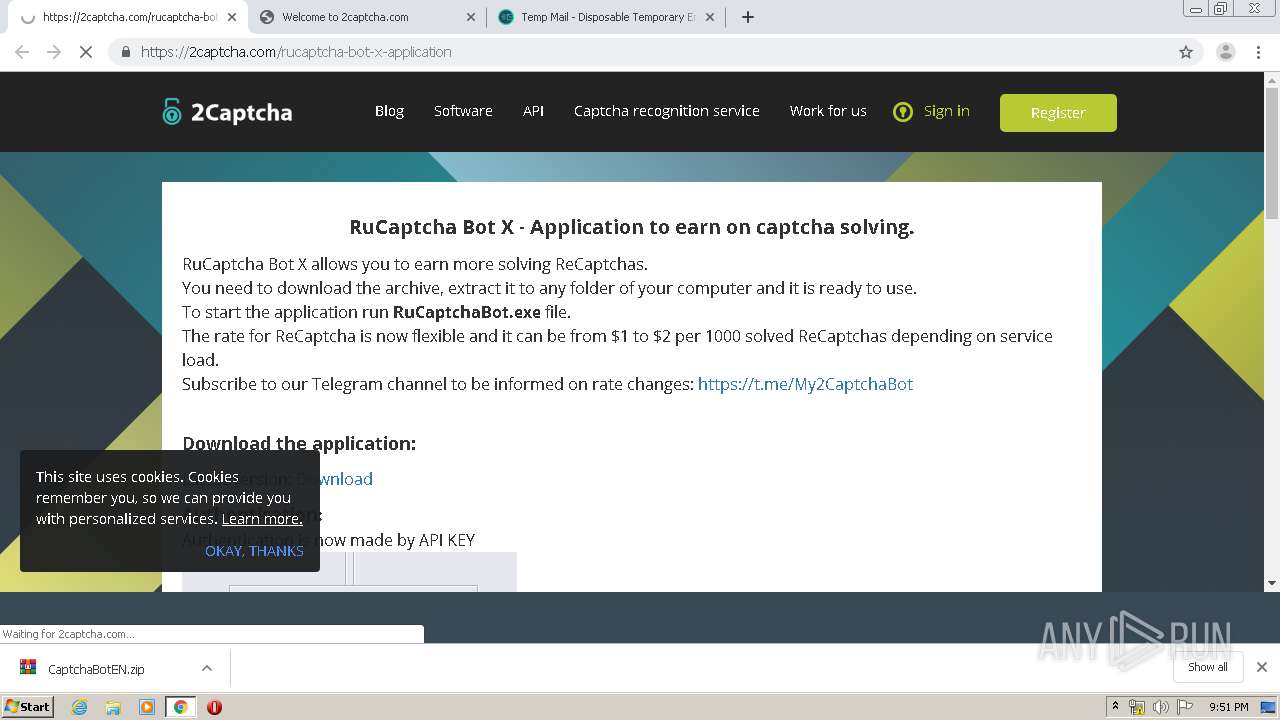Viewport: 1280px width, 720px height.
Task: Close the Welcome to 2captcha.com tab
Action: click(x=471, y=17)
